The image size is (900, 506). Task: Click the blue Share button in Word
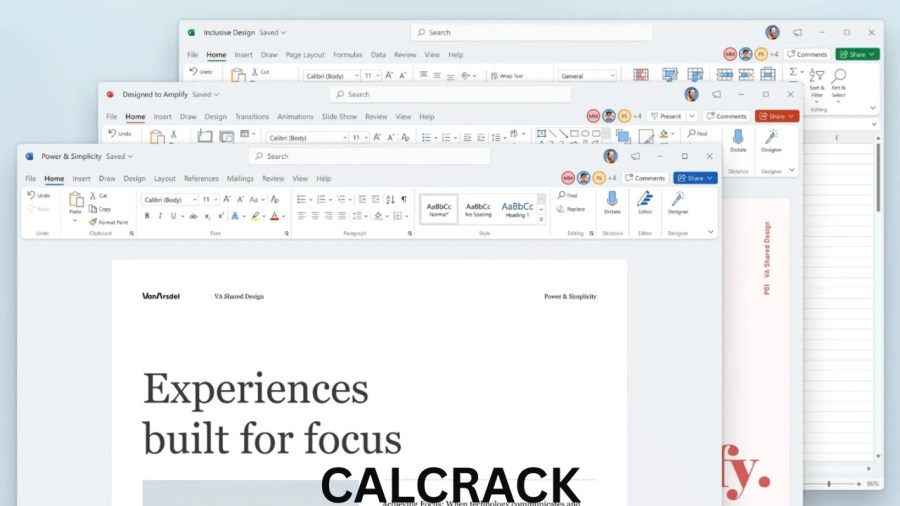[695, 178]
